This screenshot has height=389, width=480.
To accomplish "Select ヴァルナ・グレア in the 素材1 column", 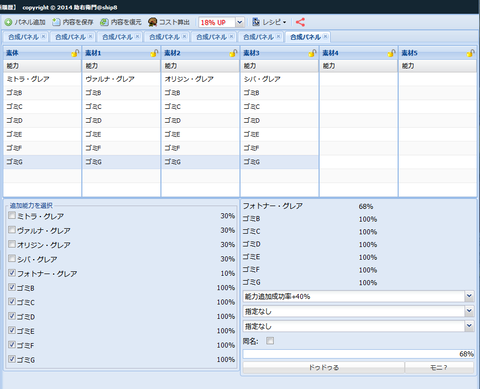I will coord(121,79).
